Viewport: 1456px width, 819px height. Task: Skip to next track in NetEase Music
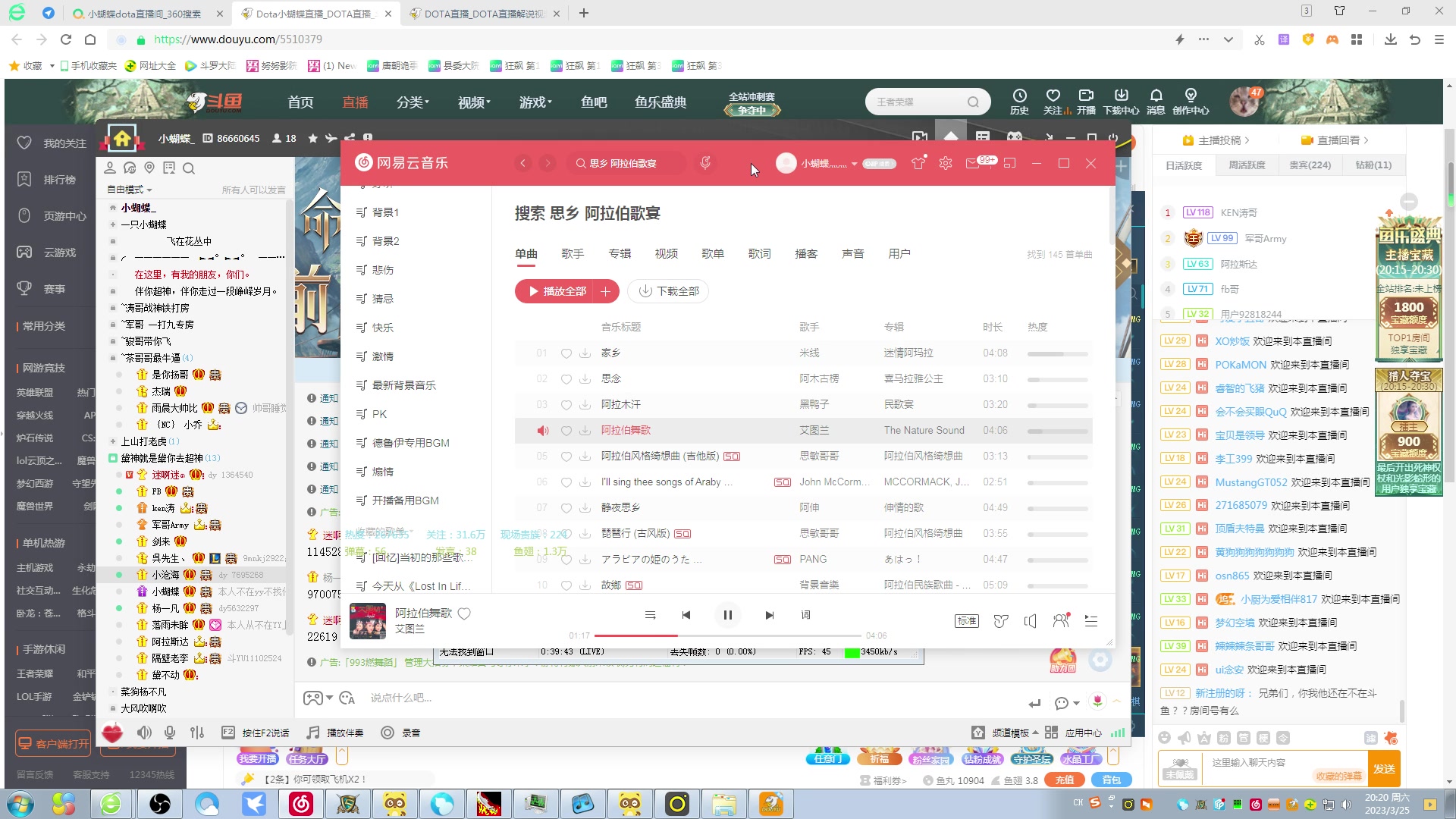(769, 615)
